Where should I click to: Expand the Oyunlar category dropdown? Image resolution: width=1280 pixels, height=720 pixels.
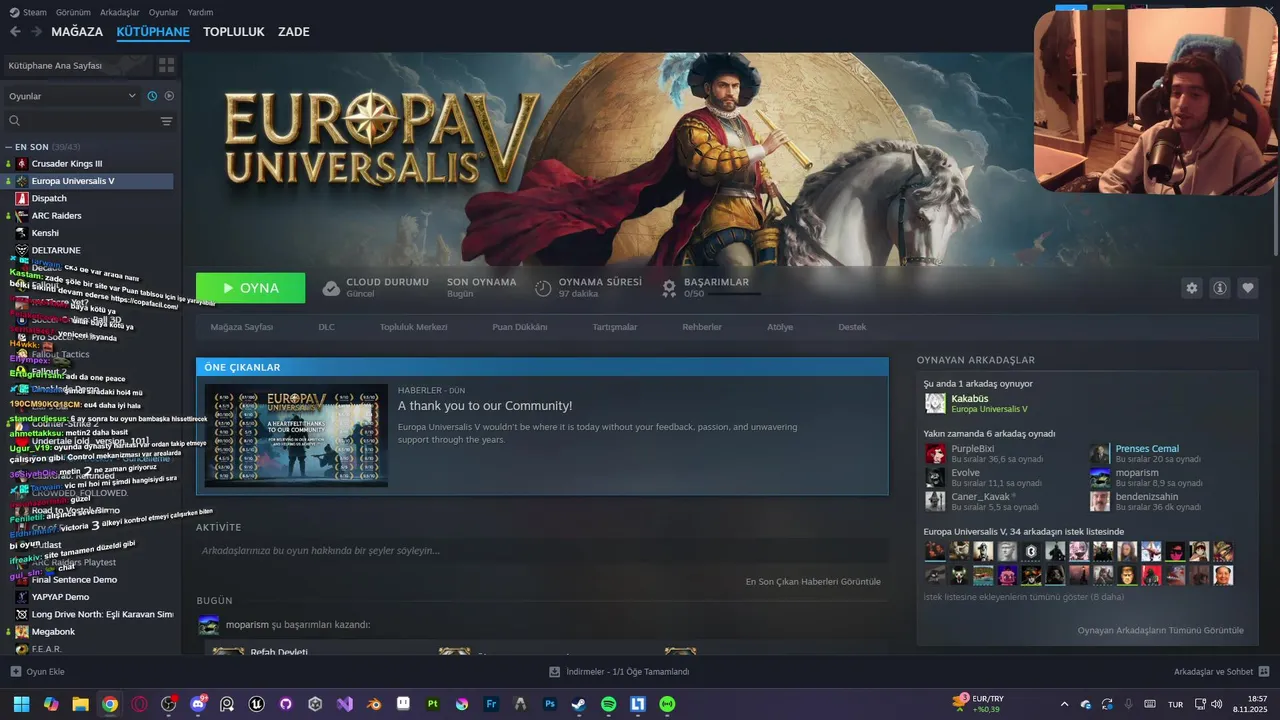pyautogui.click(x=72, y=96)
